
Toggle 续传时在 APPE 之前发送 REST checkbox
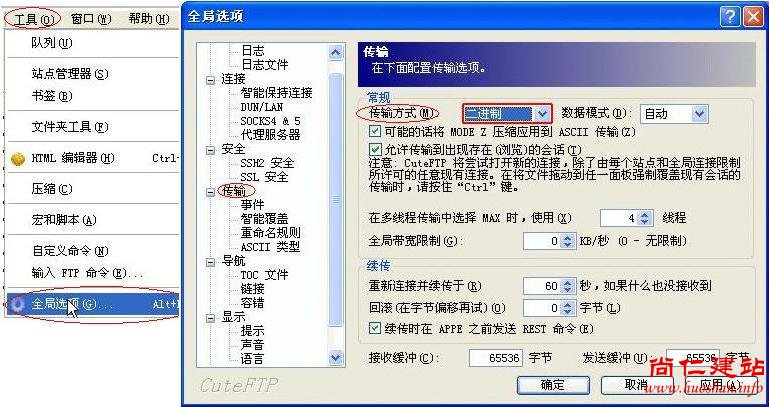(x=375, y=328)
